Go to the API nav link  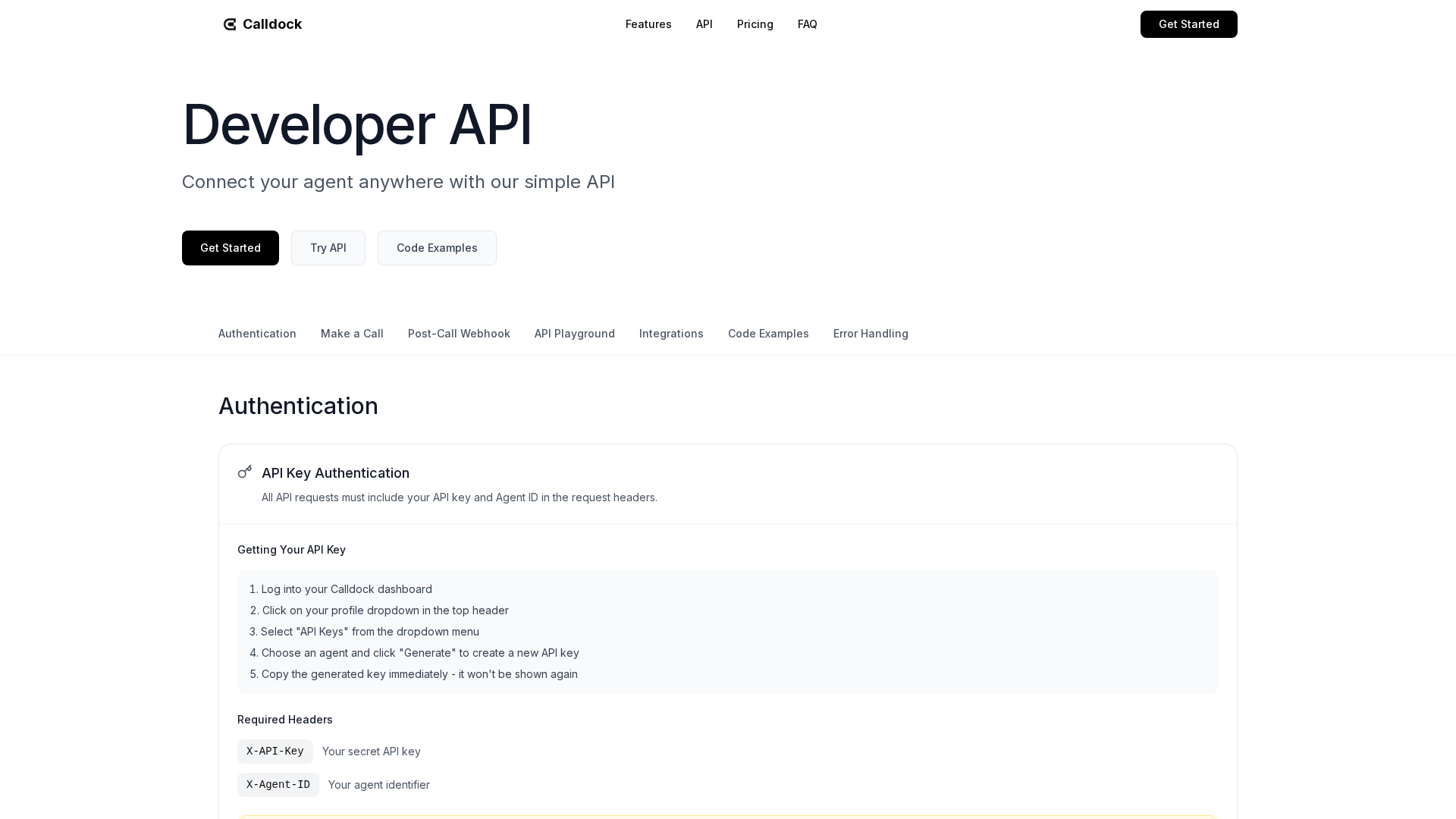[x=704, y=24]
